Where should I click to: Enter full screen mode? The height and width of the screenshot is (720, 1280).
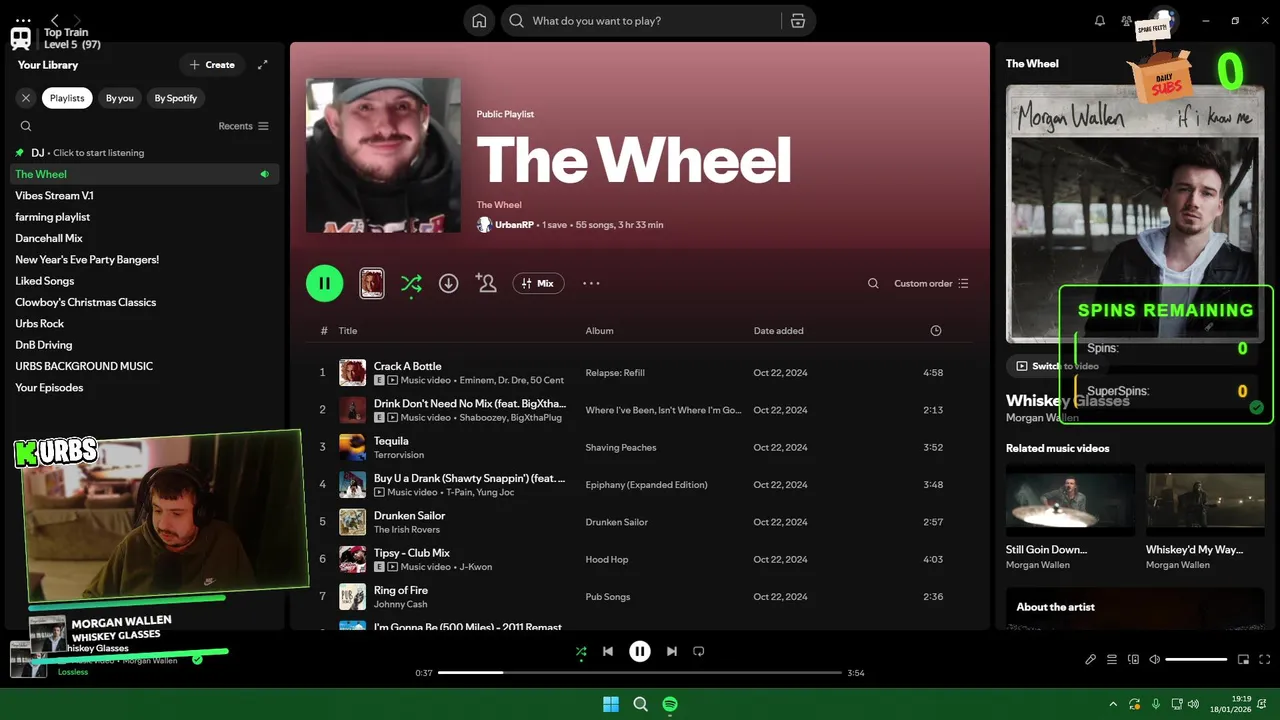pyautogui.click(x=1265, y=660)
